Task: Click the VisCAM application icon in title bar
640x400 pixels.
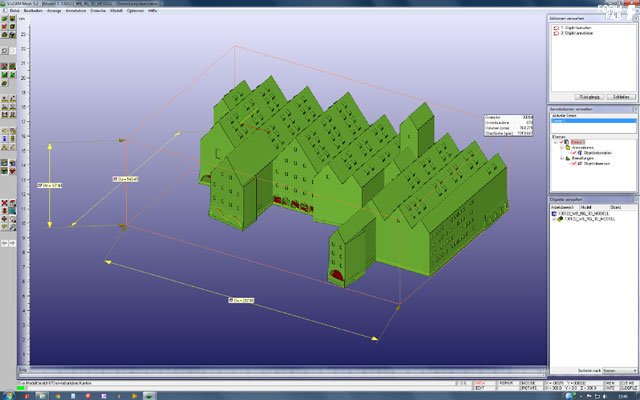Action: (x=4, y=3)
